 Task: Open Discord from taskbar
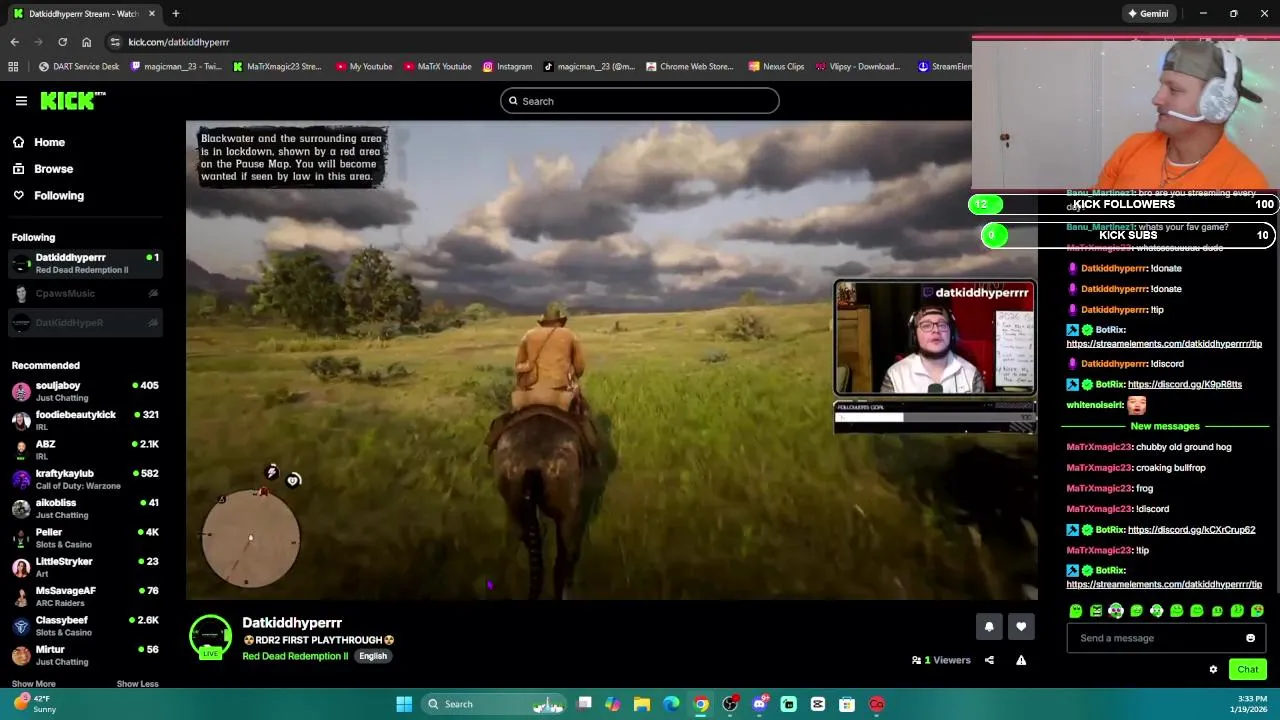[x=759, y=704]
